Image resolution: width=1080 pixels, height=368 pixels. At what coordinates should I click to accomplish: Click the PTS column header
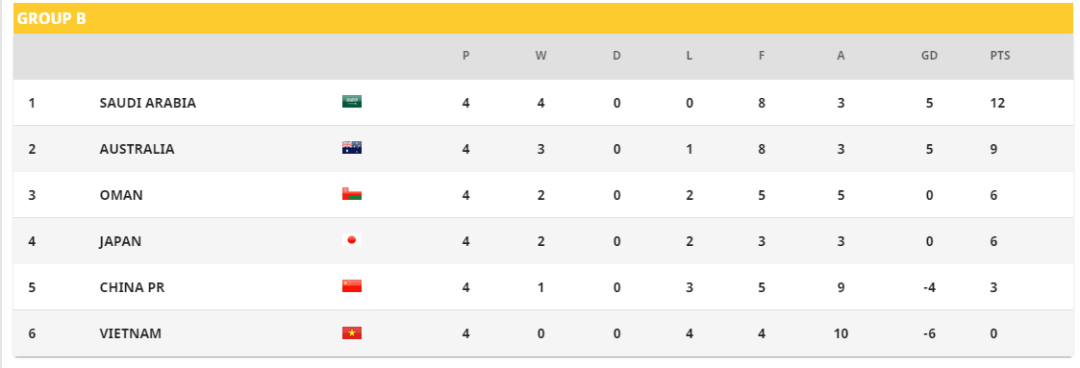click(x=1000, y=56)
